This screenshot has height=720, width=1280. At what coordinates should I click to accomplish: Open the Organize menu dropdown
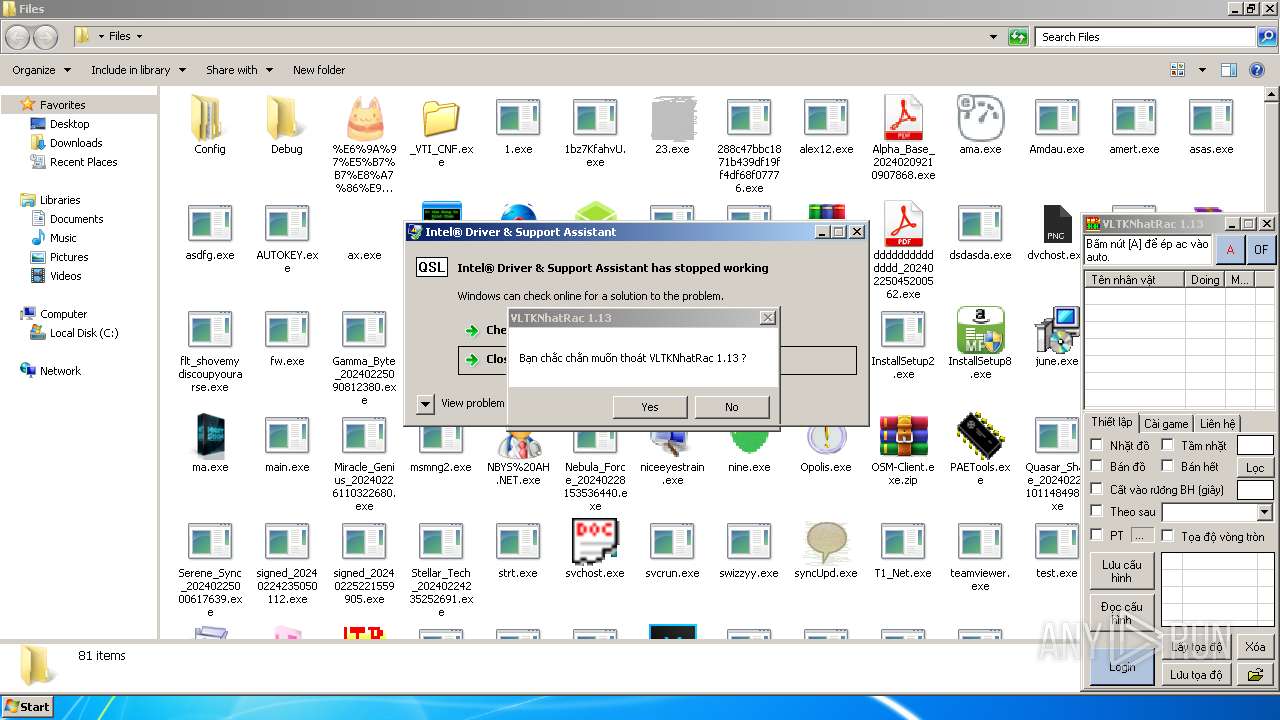[42, 70]
